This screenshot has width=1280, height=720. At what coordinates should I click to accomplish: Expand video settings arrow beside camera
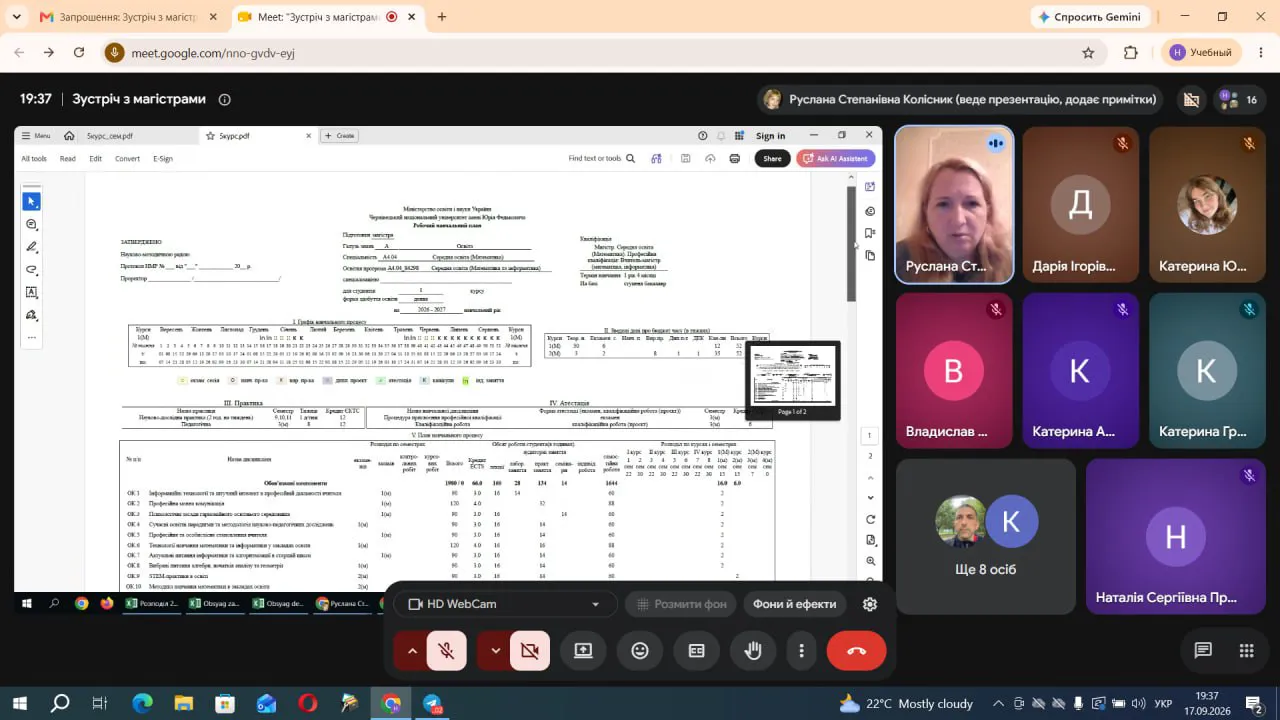[x=494, y=651]
